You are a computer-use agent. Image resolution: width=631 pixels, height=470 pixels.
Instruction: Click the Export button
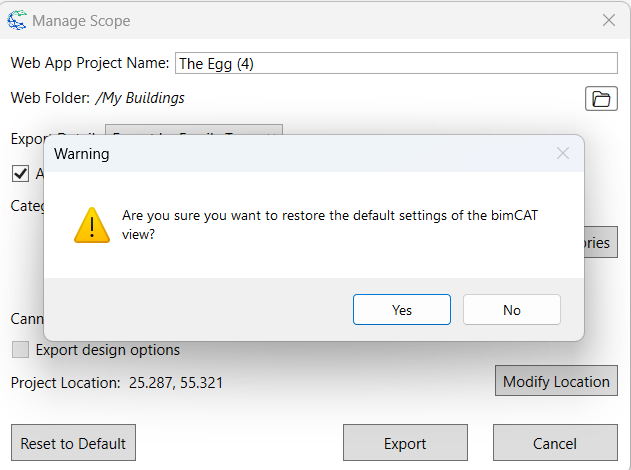point(405,443)
